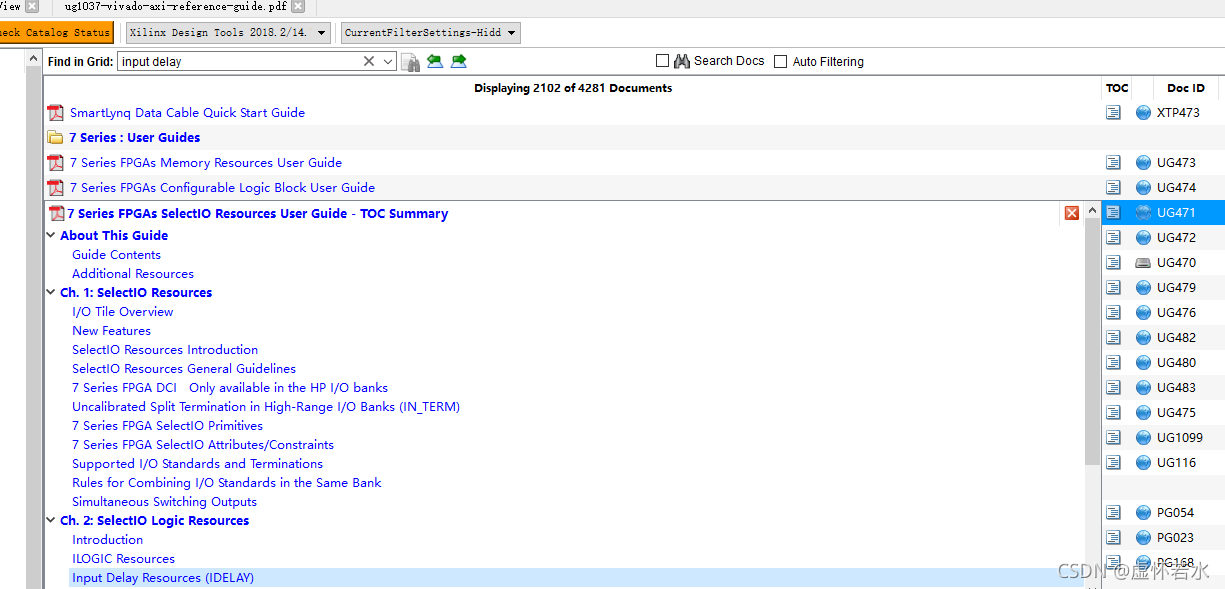
Task: Sort by the TOC column header
Action: [1117, 88]
